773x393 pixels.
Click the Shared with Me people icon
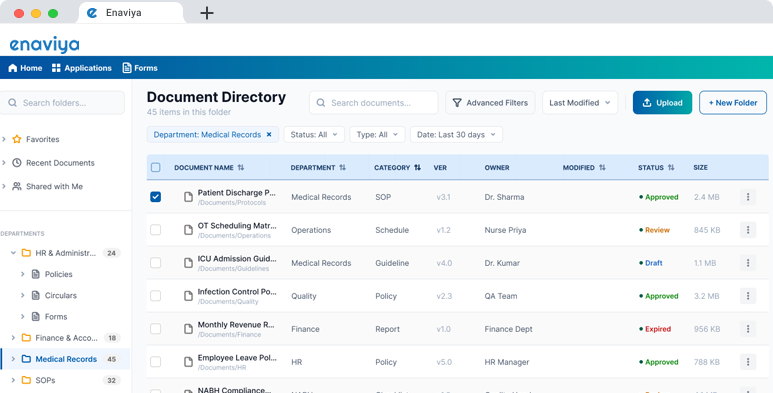[17, 186]
